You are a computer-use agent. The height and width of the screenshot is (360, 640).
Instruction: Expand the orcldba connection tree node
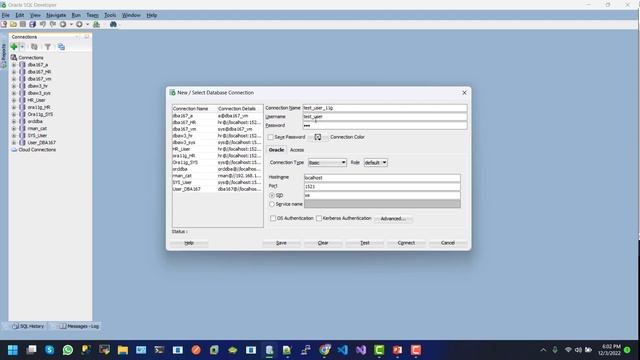tap(14, 121)
